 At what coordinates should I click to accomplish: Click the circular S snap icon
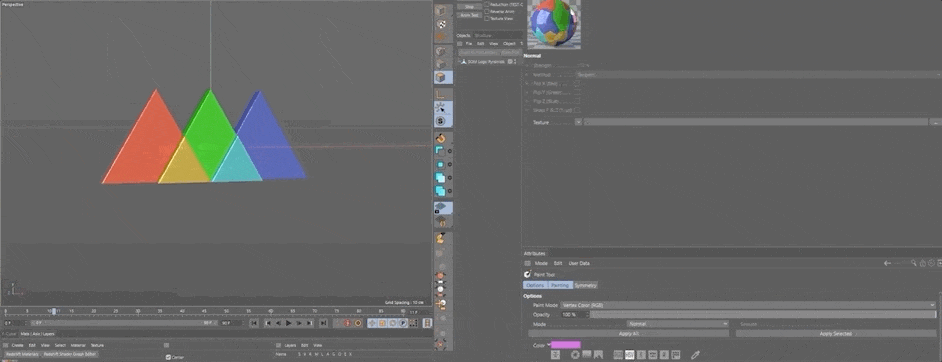(x=440, y=121)
